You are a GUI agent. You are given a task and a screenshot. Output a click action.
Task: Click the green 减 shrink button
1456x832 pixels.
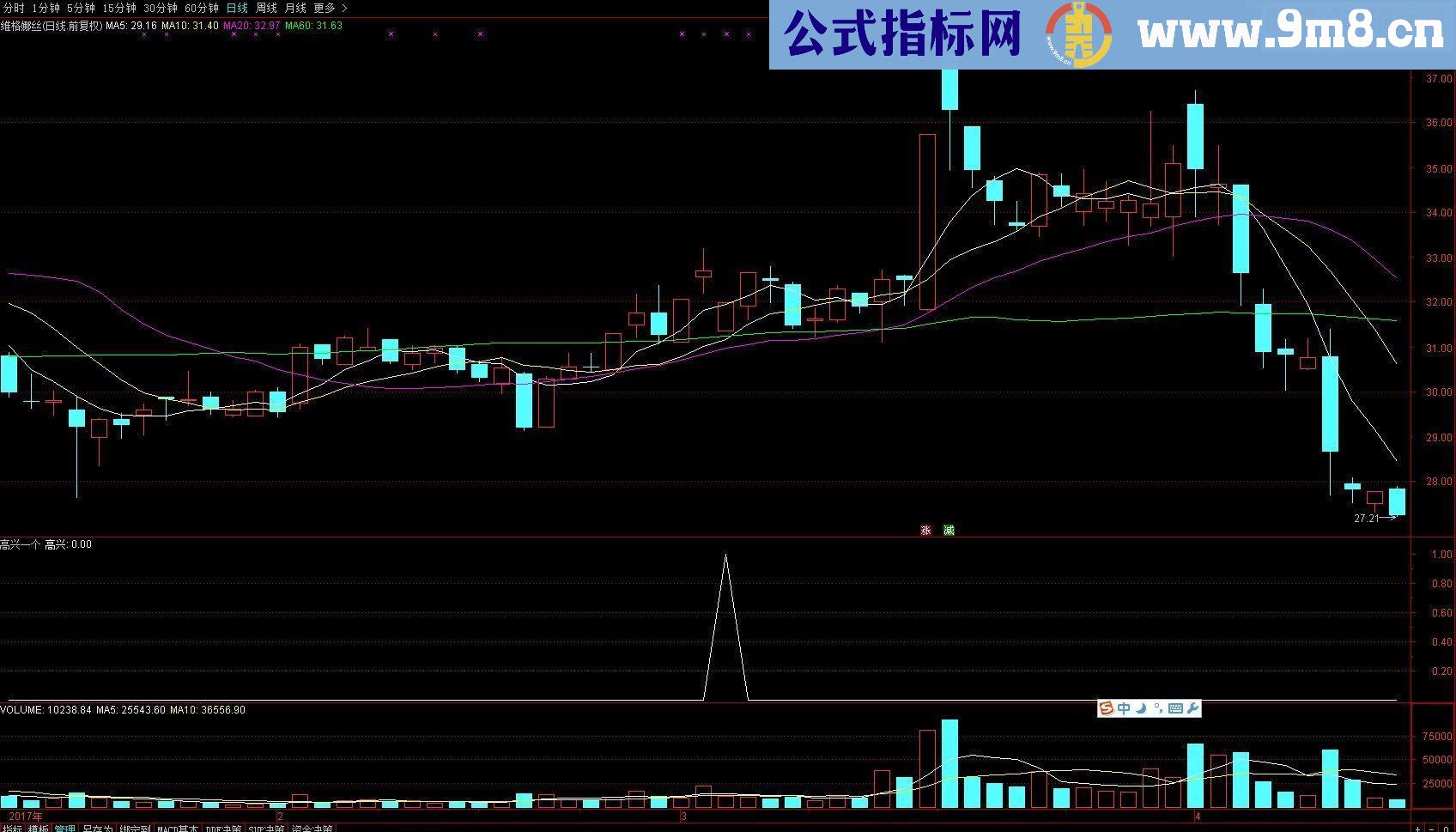pyautogui.click(x=948, y=531)
